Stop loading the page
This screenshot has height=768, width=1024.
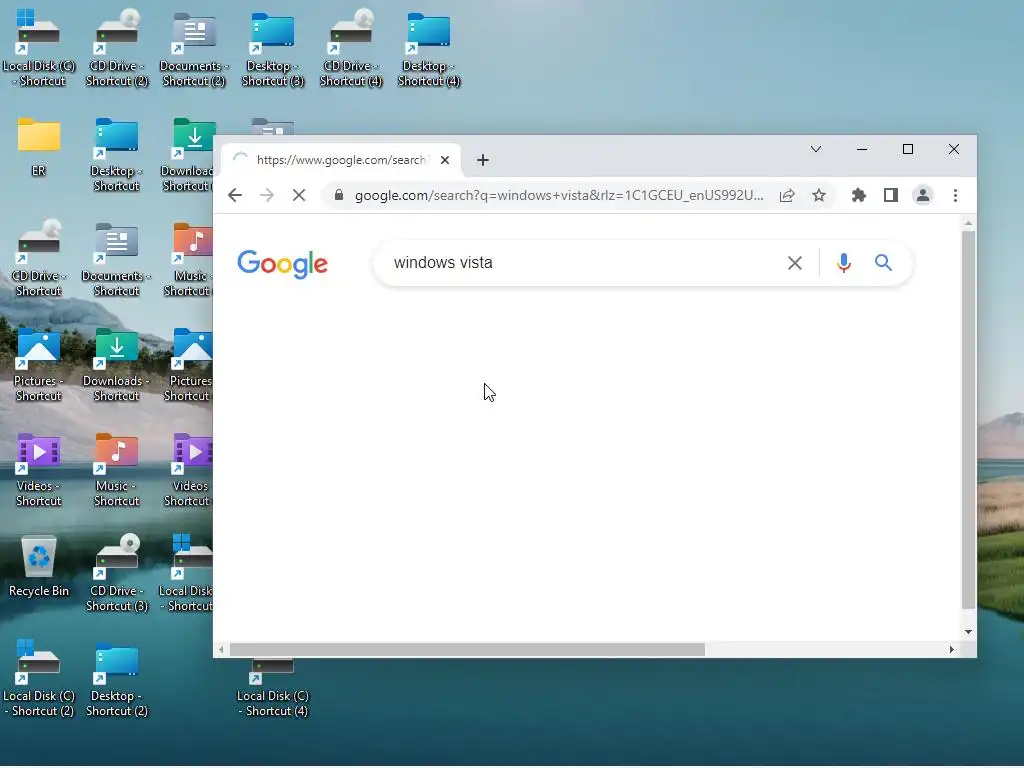pyautogui.click(x=298, y=195)
